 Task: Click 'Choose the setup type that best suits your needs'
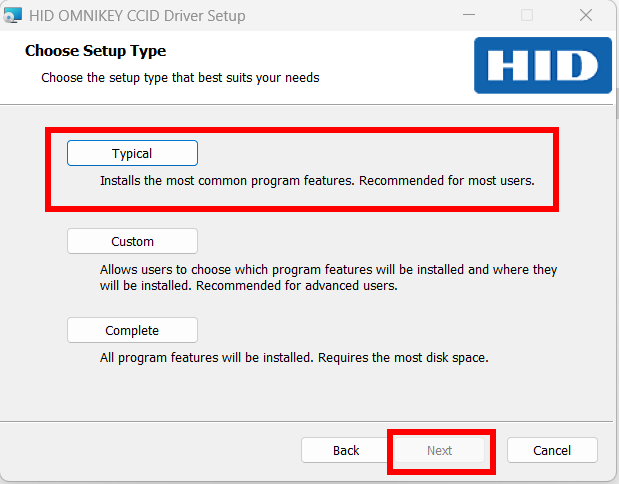(180, 77)
